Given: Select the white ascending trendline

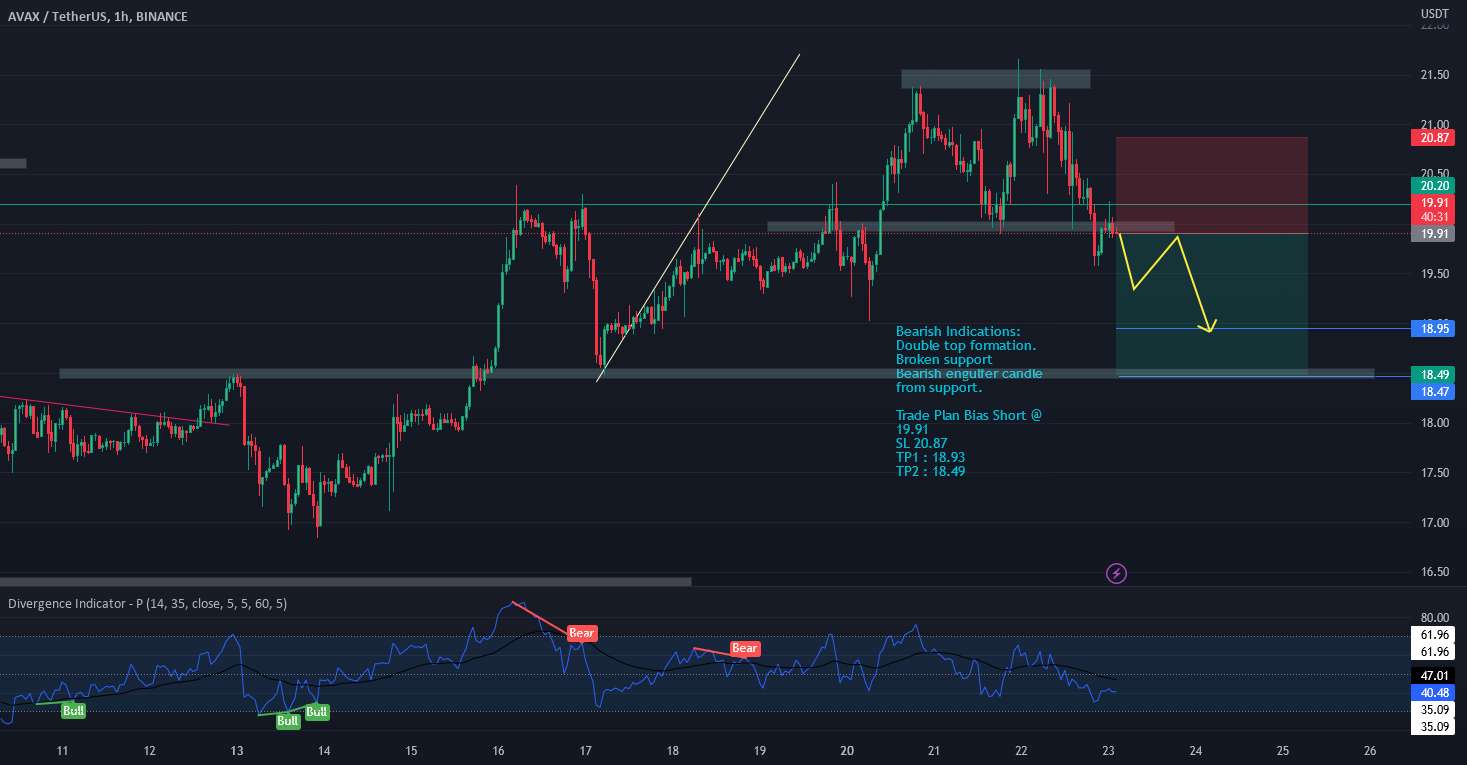Looking at the screenshot, I should point(699,217).
